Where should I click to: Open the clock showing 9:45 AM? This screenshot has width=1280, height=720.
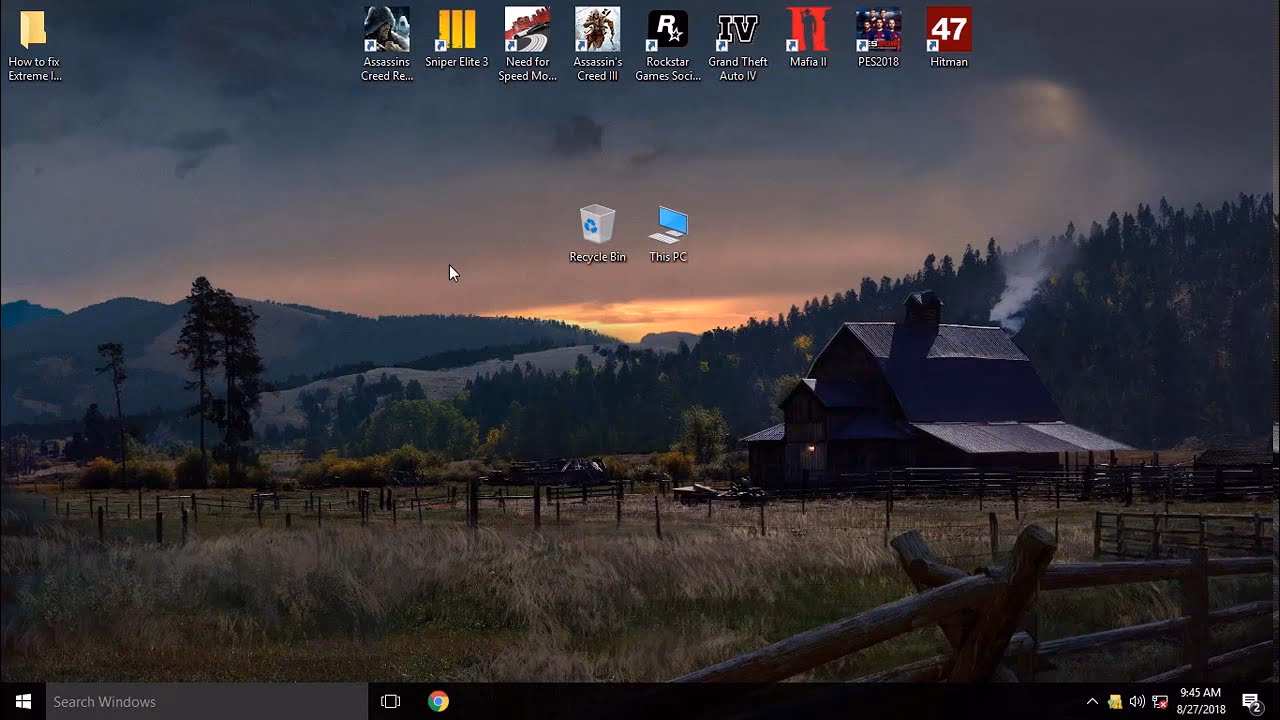(x=1201, y=701)
